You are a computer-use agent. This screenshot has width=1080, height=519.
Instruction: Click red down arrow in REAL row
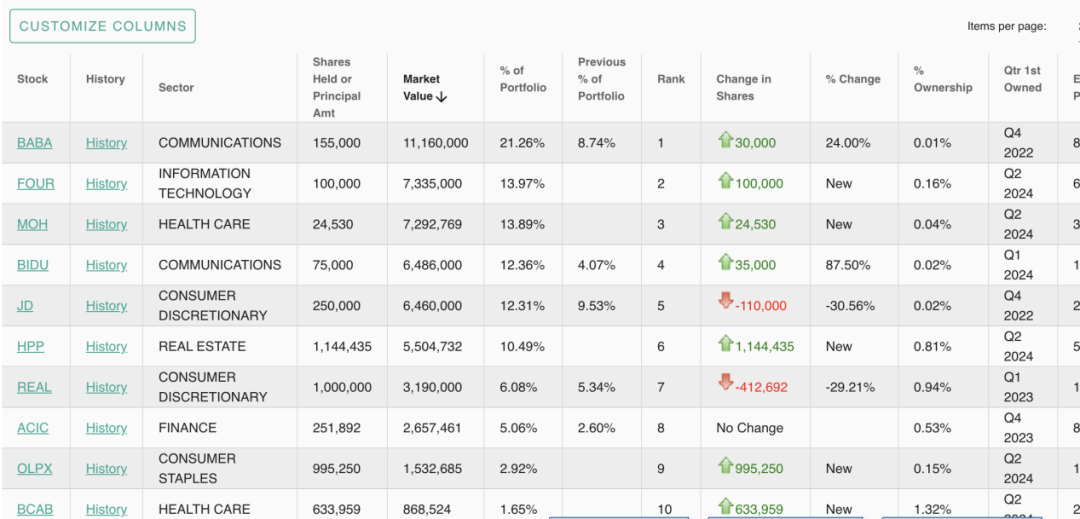725,383
